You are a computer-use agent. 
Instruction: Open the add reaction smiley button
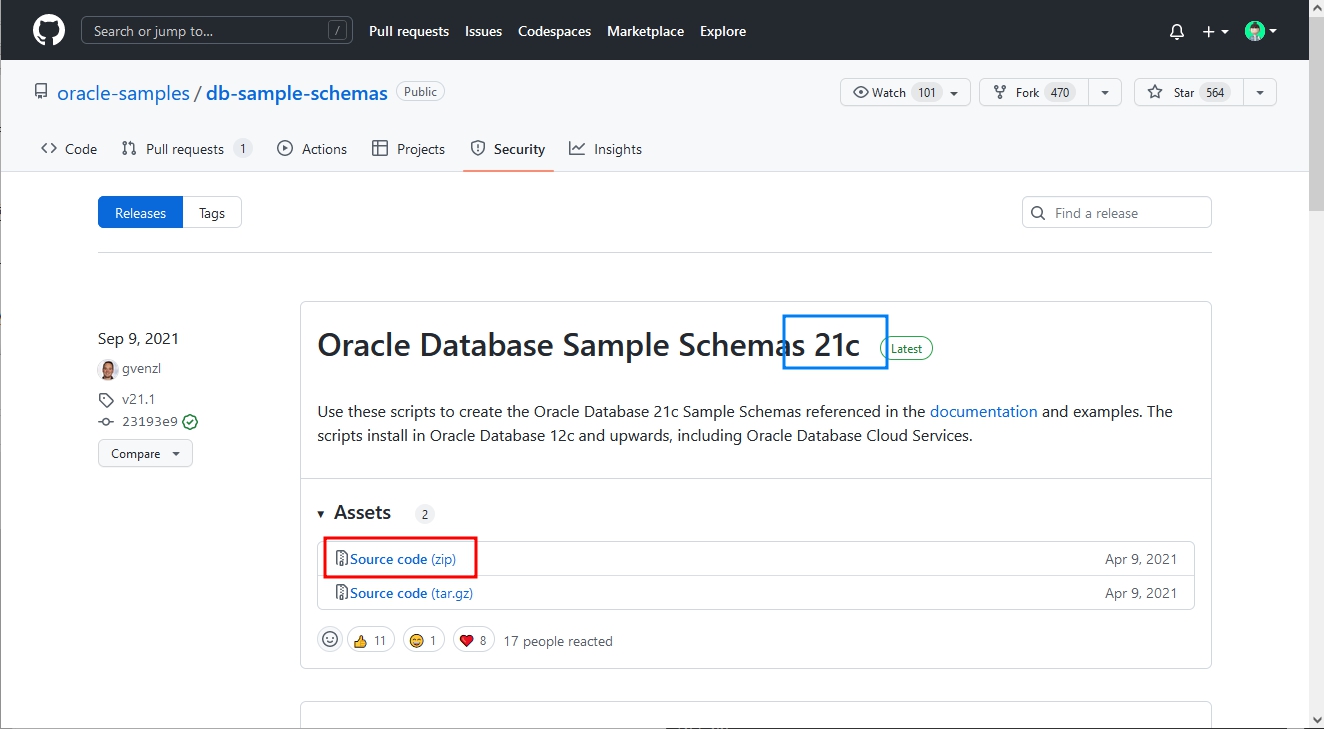tap(330, 640)
